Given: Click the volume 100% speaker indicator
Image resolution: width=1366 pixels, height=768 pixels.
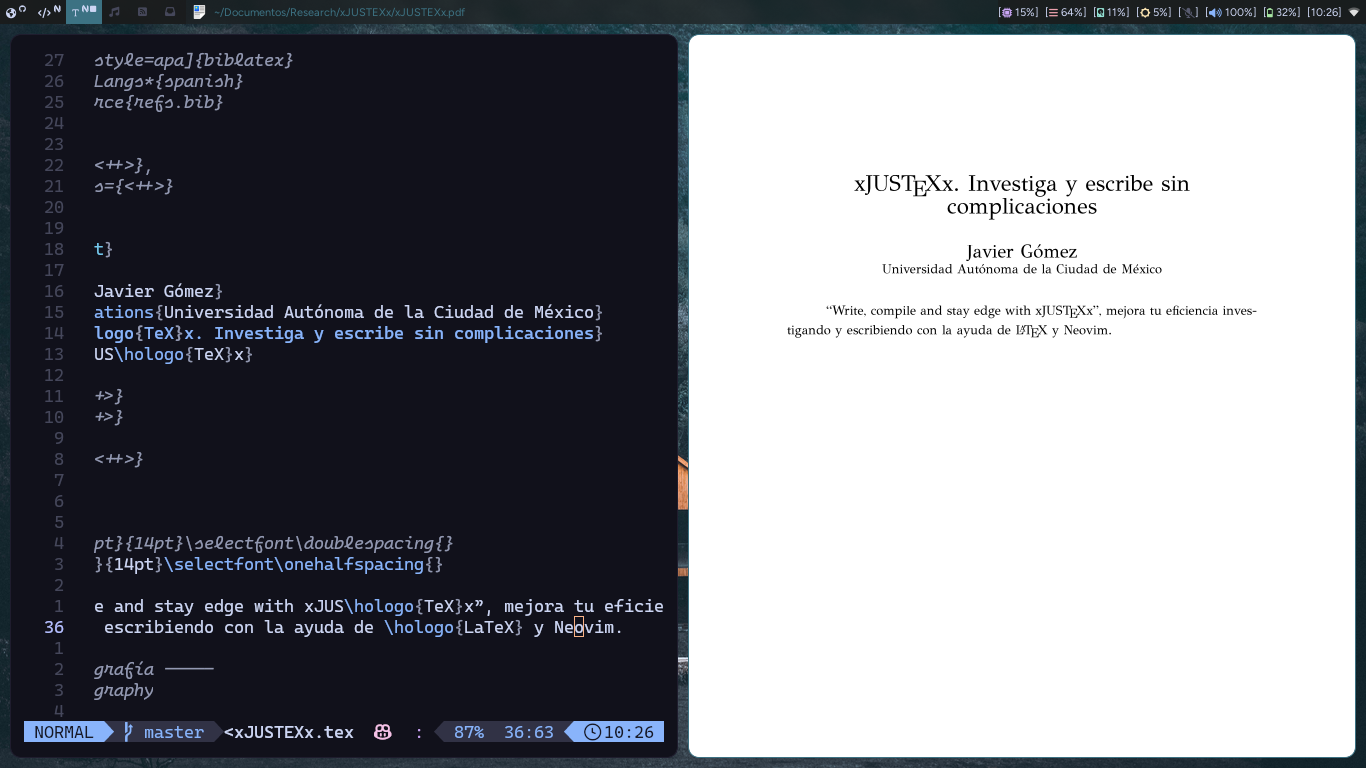Looking at the screenshot, I should [x=1230, y=12].
